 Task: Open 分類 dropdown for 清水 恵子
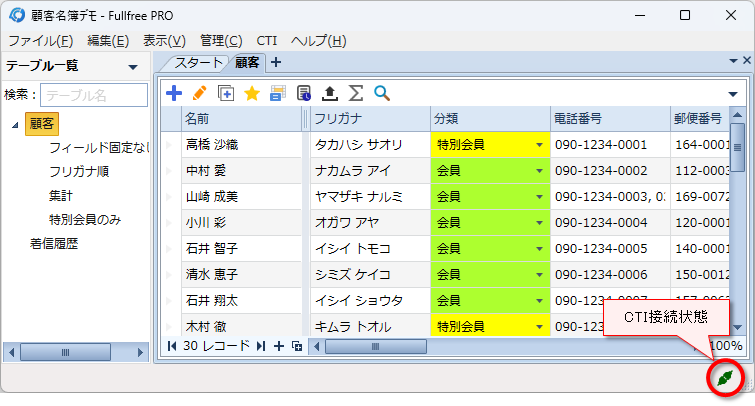click(x=539, y=275)
